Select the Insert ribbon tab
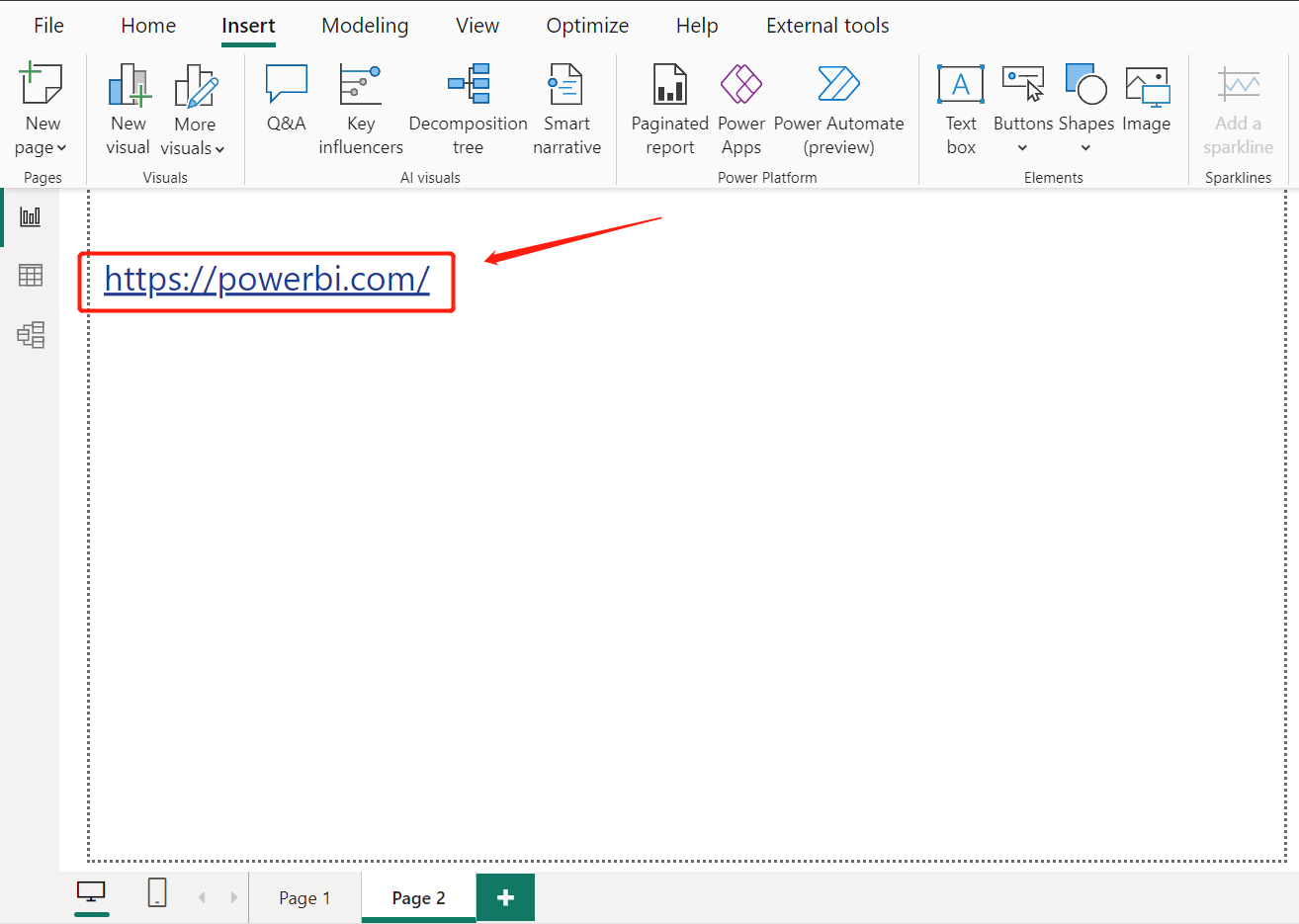The image size is (1299, 924). point(248,26)
